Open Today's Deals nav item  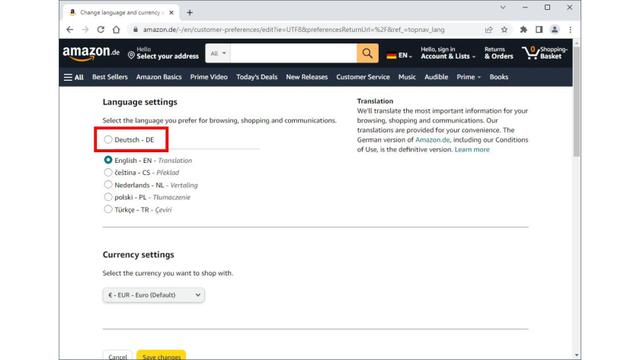point(257,77)
